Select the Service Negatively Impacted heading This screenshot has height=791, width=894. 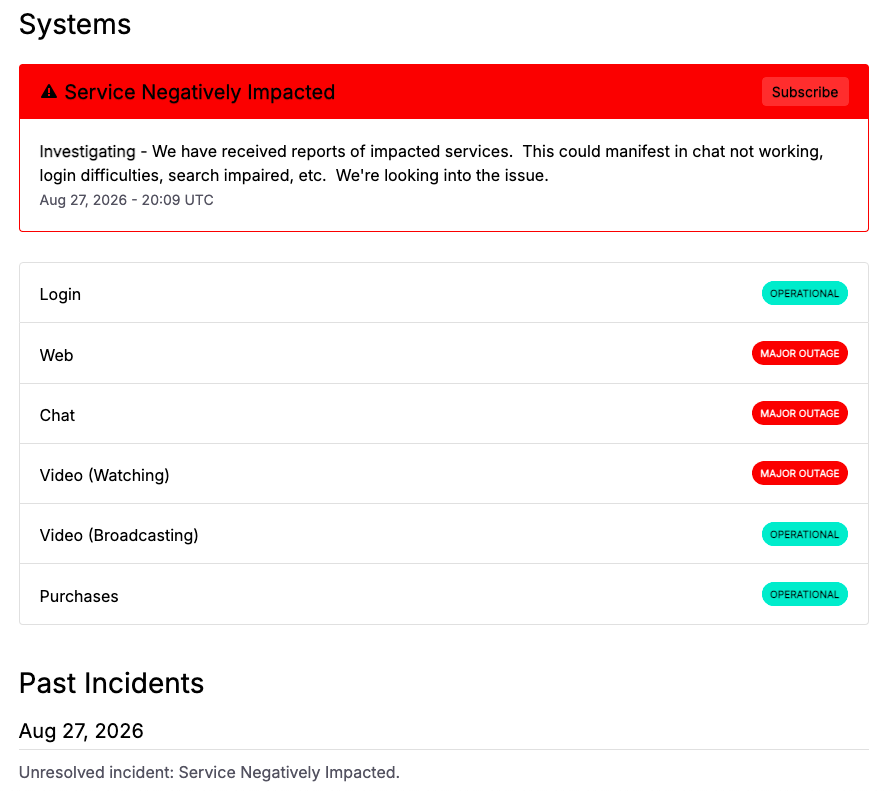(x=200, y=92)
